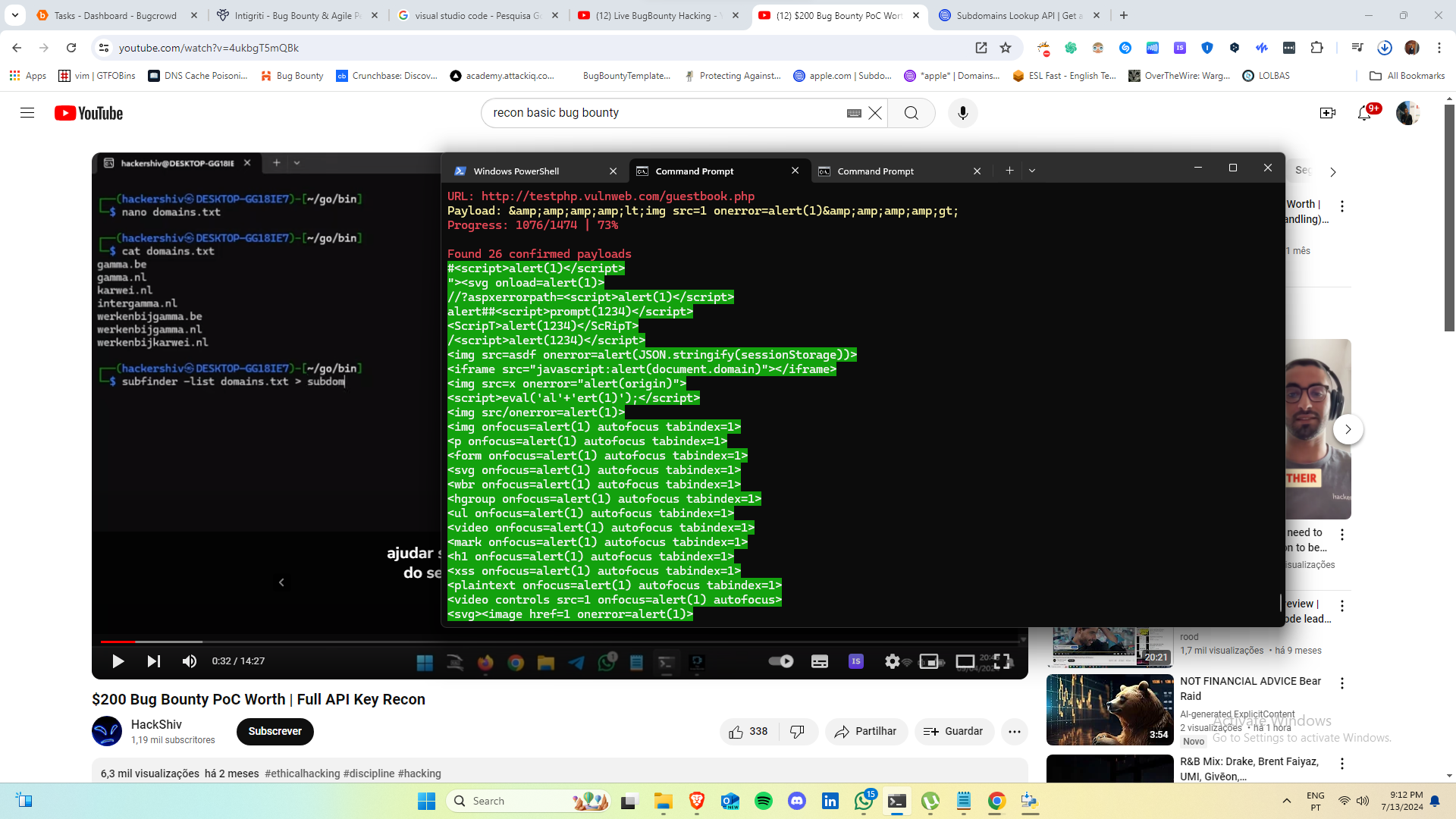Click the Subscrever button

(275, 731)
